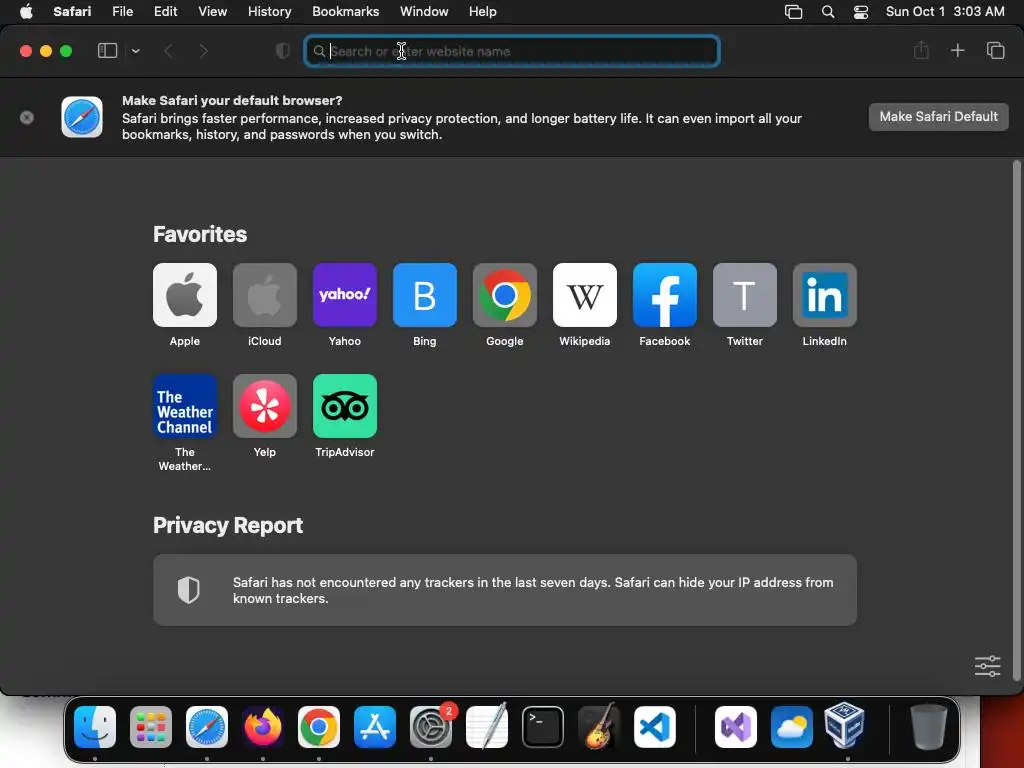Open the Share button in toolbar
This screenshot has width=1024, height=768.
tap(921, 50)
